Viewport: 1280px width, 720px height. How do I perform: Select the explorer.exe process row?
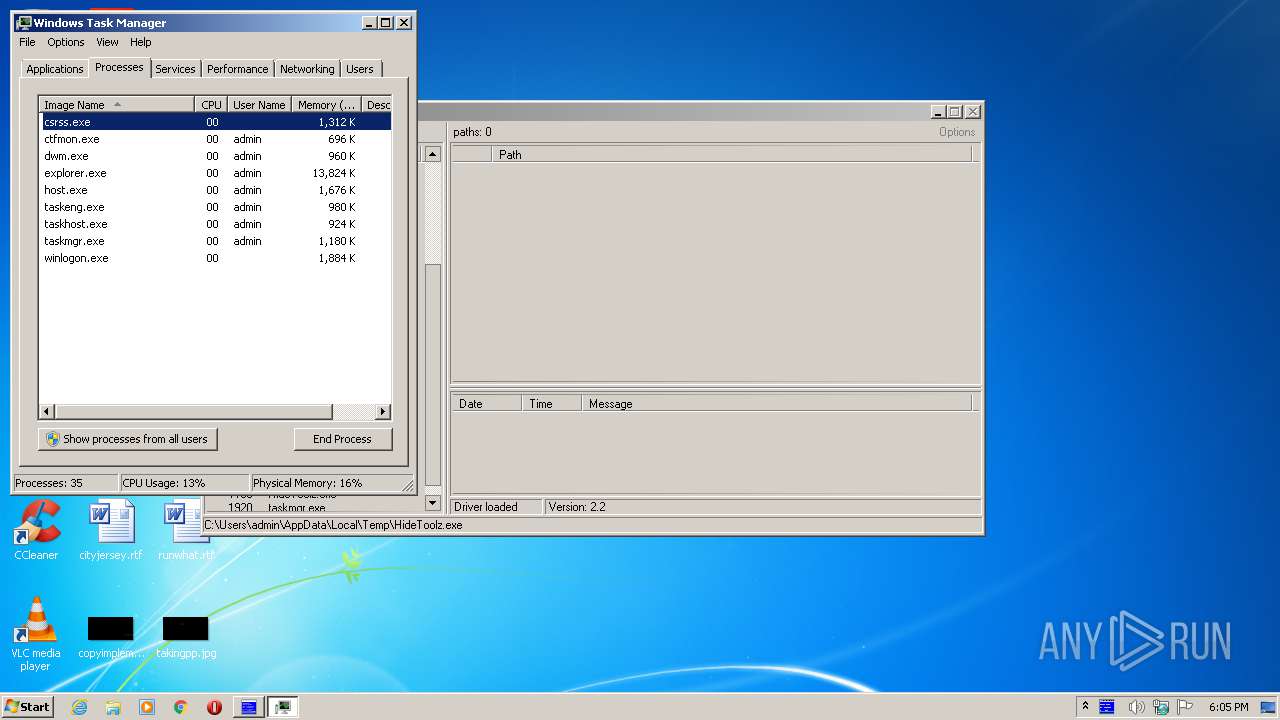point(215,173)
